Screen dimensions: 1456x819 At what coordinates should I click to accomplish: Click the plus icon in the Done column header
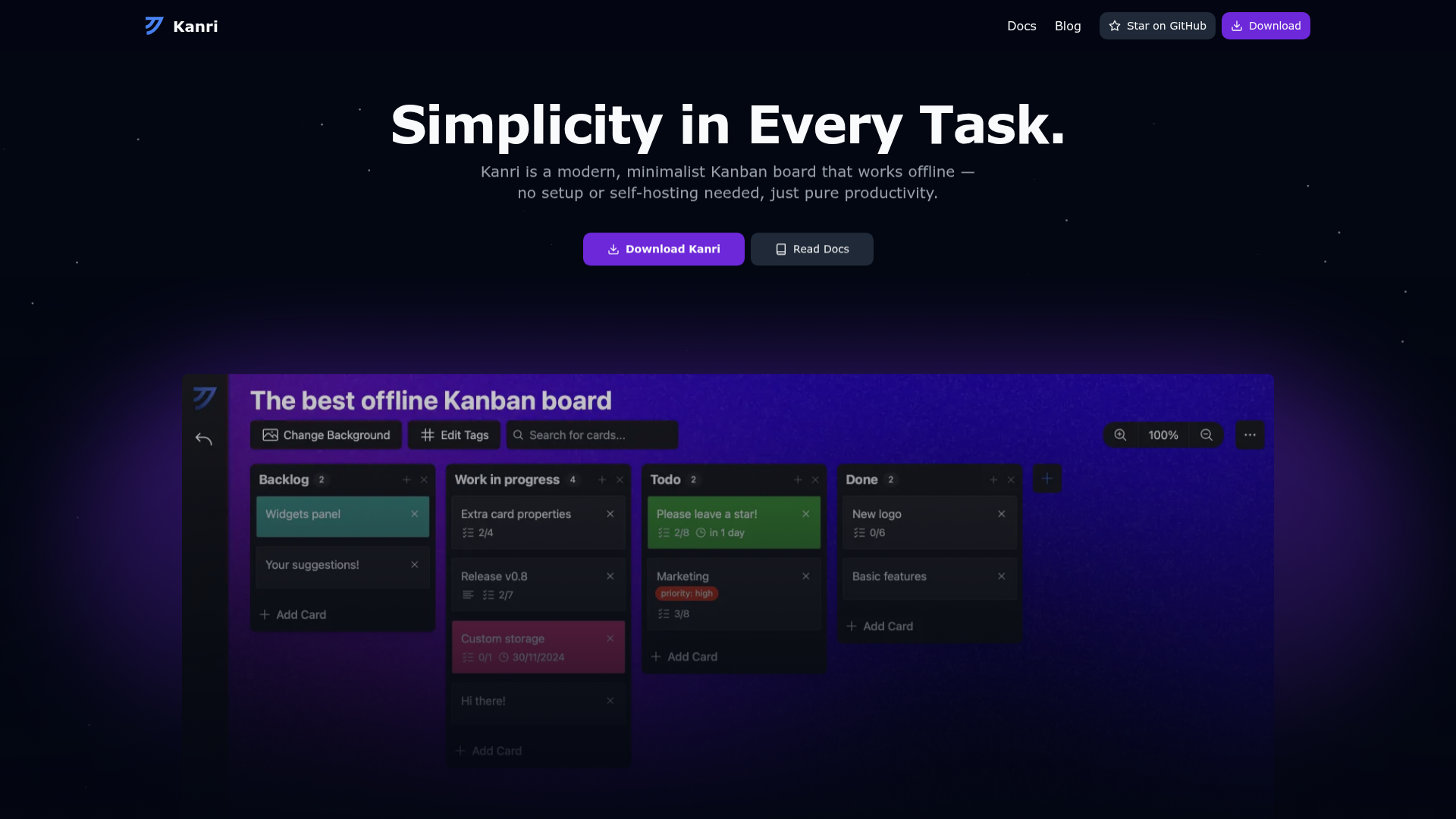point(993,480)
